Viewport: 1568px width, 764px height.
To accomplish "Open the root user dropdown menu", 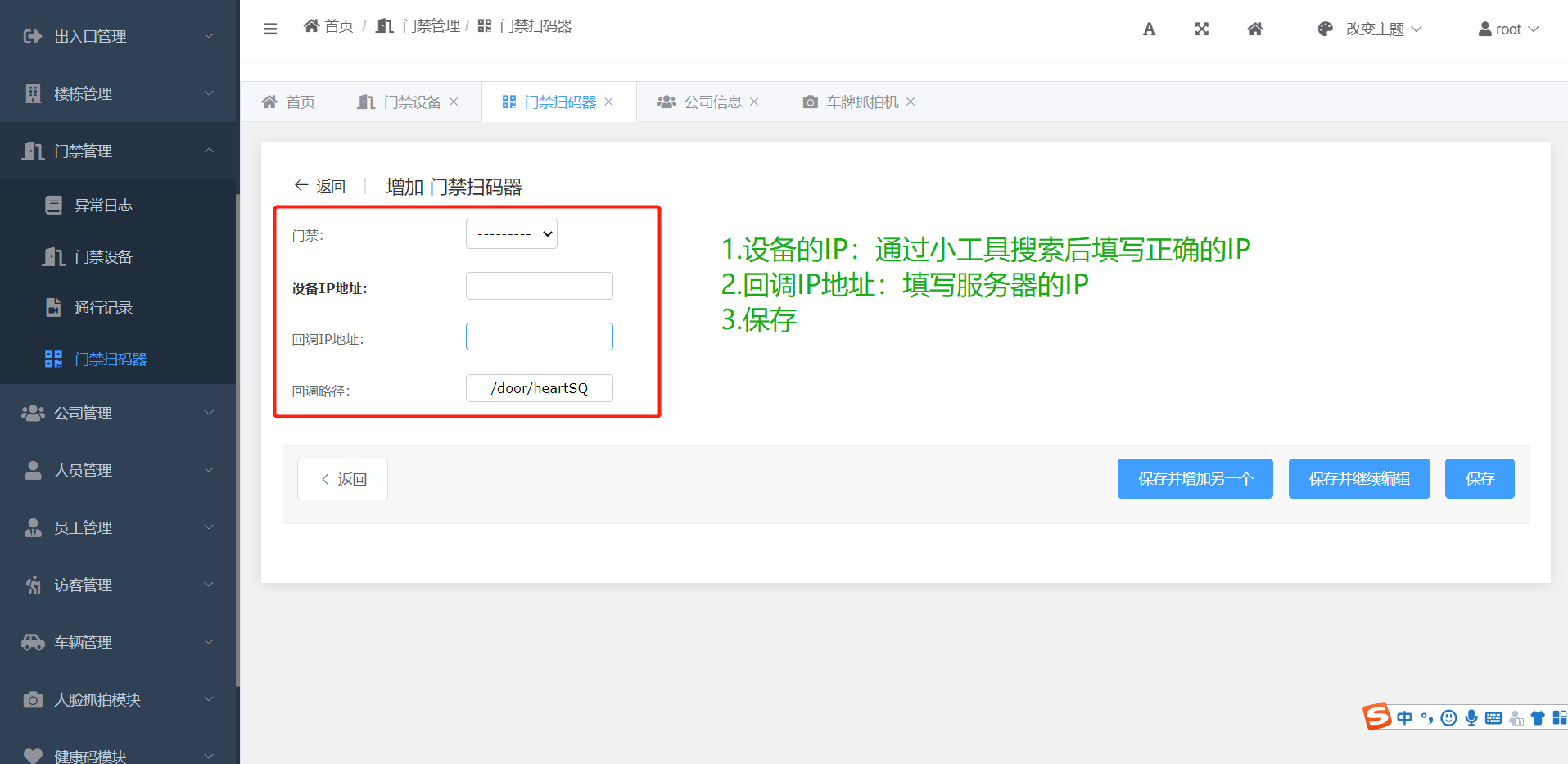I will [1508, 29].
